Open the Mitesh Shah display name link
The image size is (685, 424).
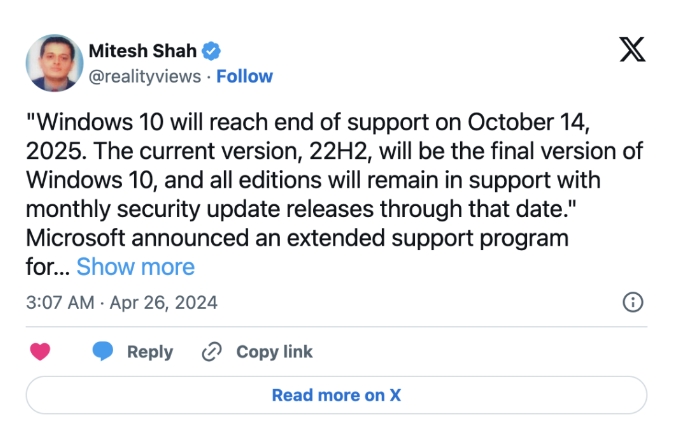pos(144,51)
